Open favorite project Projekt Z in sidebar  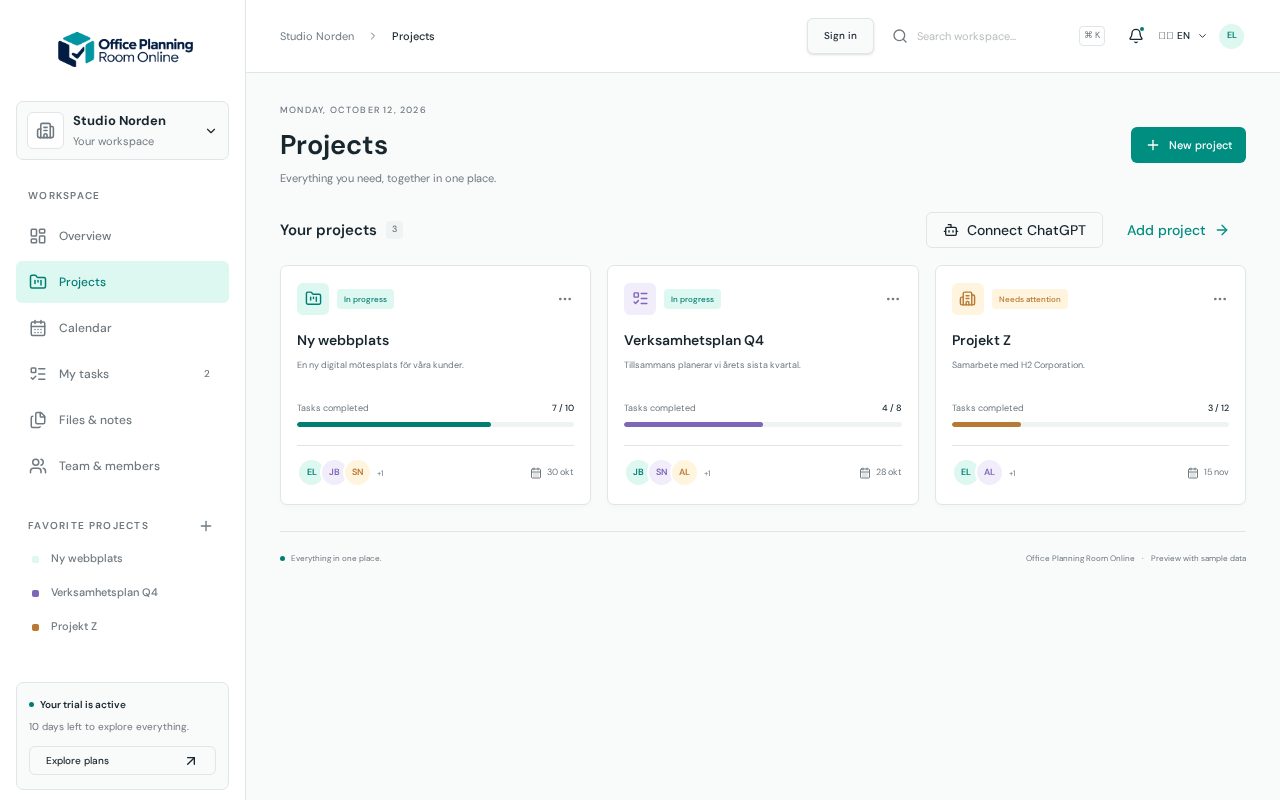coord(122,627)
